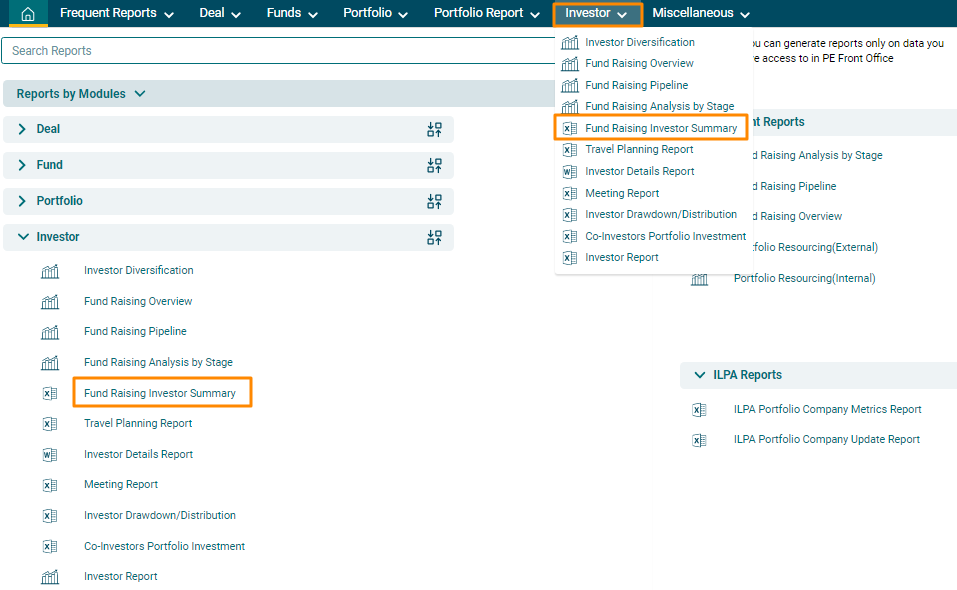Click sort icon on Deal module row
Screen dimensions: 957x590
pyautogui.click(x=434, y=130)
